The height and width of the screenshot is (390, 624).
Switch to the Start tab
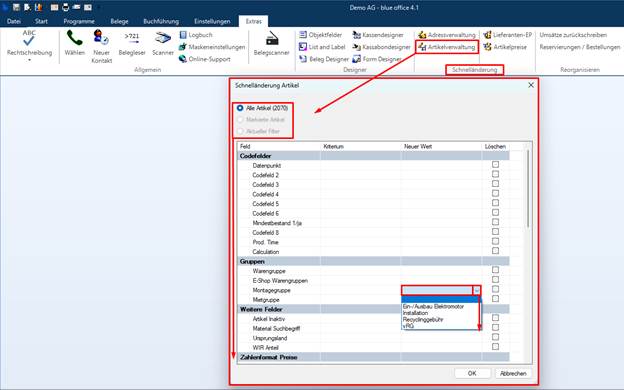(x=41, y=21)
